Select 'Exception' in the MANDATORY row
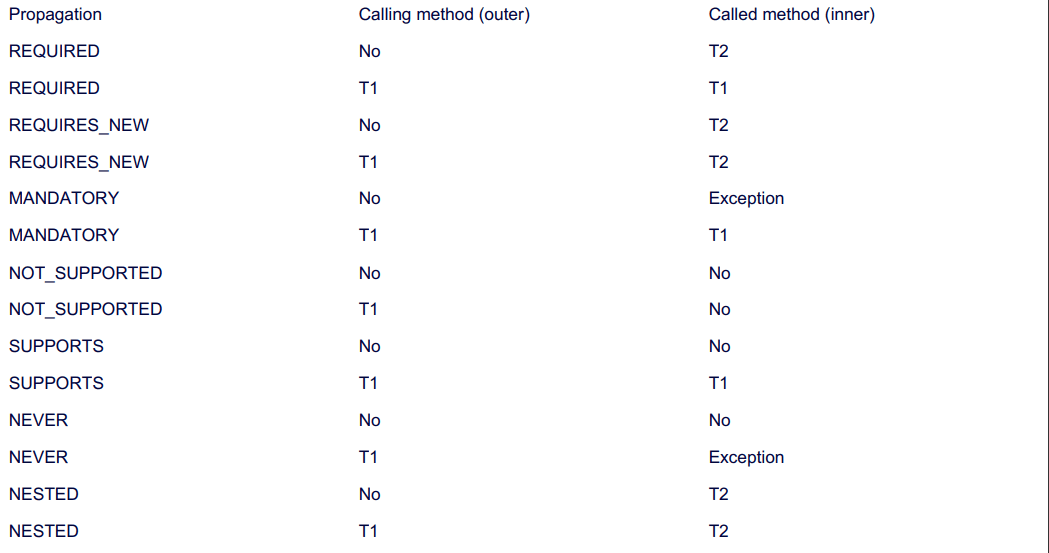The image size is (1049, 553). (x=747, y=199)
